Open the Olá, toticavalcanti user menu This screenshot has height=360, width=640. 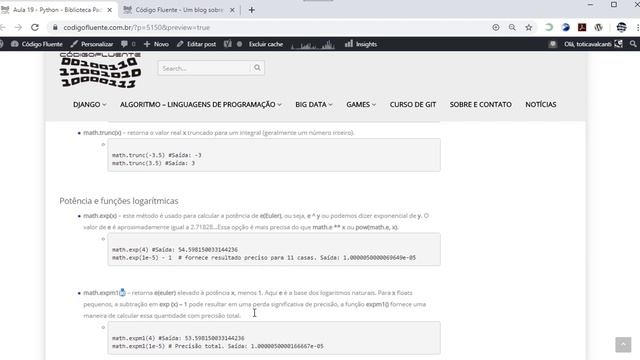coord(593,44)
